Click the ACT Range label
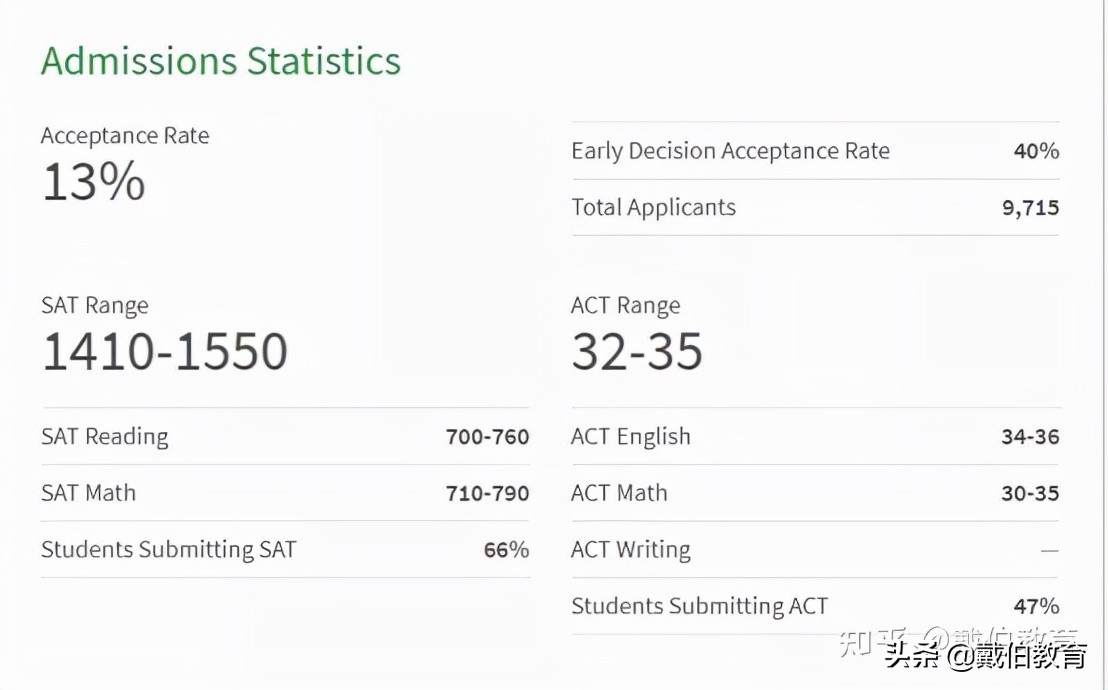The width and height of the screenshot is (1108, 690). point(625,306)
